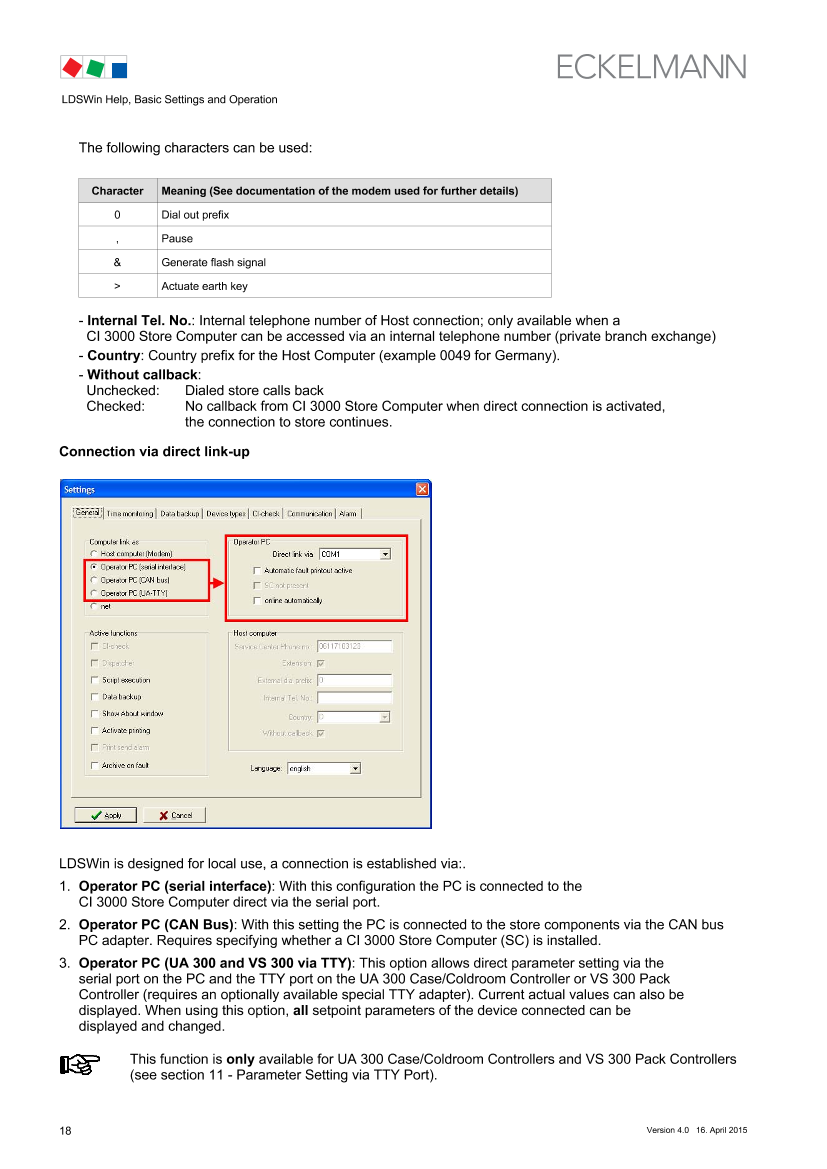Select the net radio button
This screenshot has width=827, height=1169.
pyautogui.click(x=94, y=606)
